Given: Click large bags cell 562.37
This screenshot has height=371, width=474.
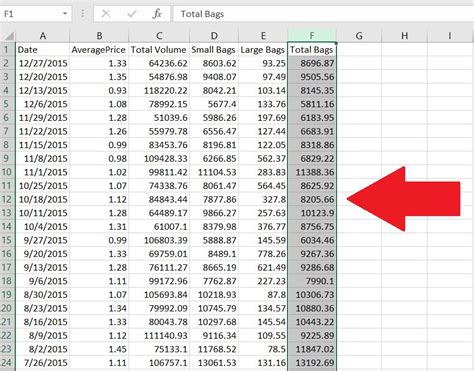Looking at the screenshot, I should [263, 159].
